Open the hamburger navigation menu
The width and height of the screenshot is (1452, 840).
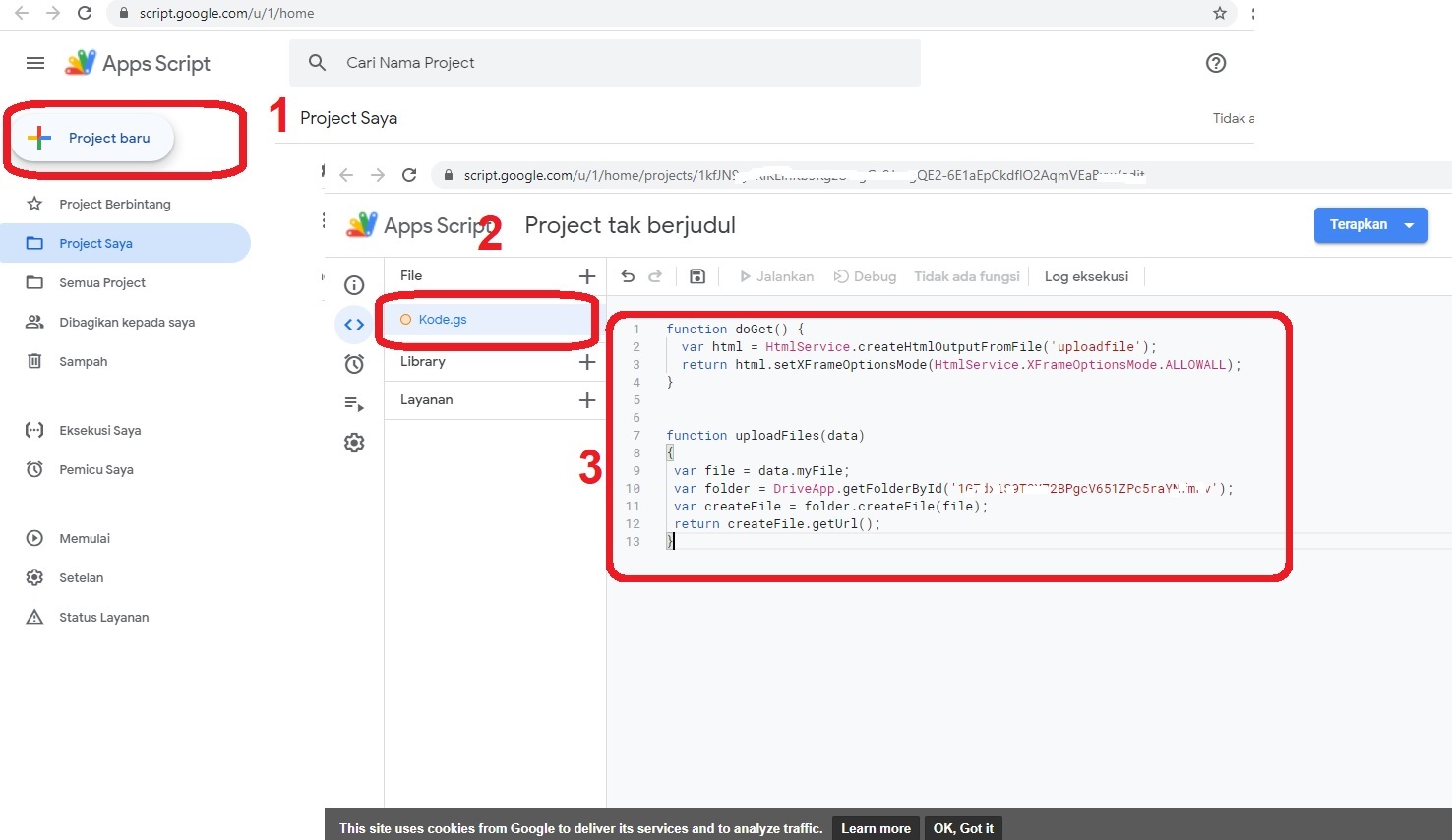35,62
